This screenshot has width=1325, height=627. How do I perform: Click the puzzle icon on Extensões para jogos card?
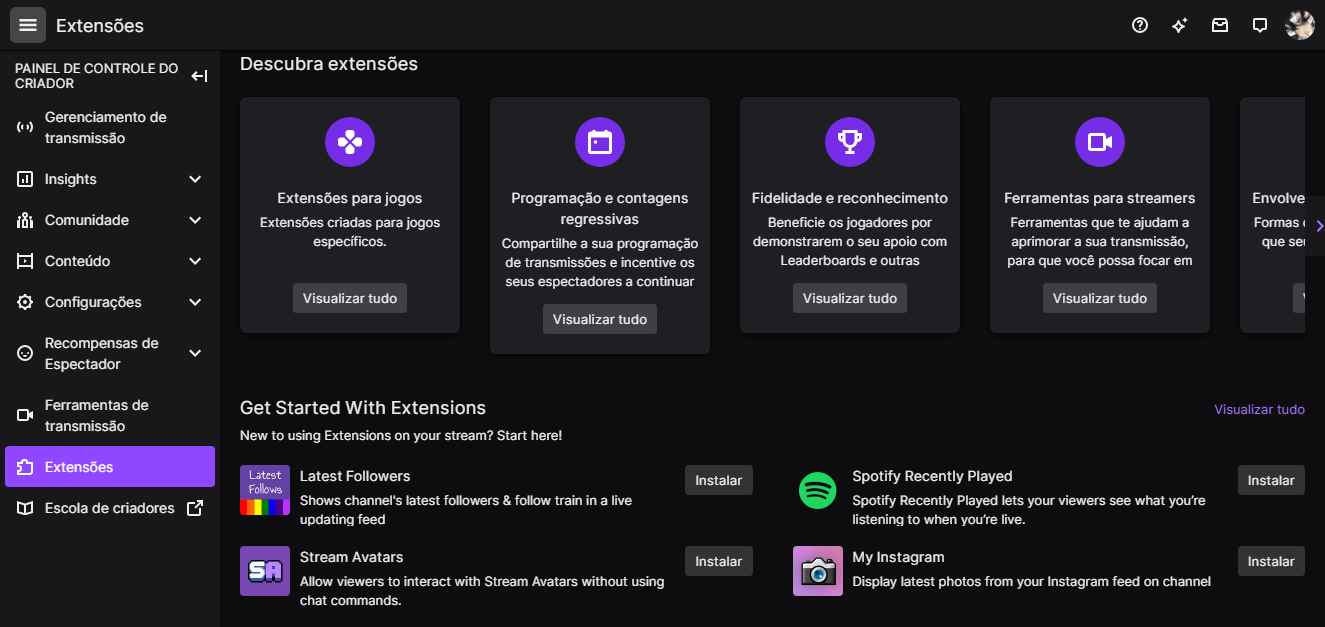pyautogui.click(x=349, y=142)
